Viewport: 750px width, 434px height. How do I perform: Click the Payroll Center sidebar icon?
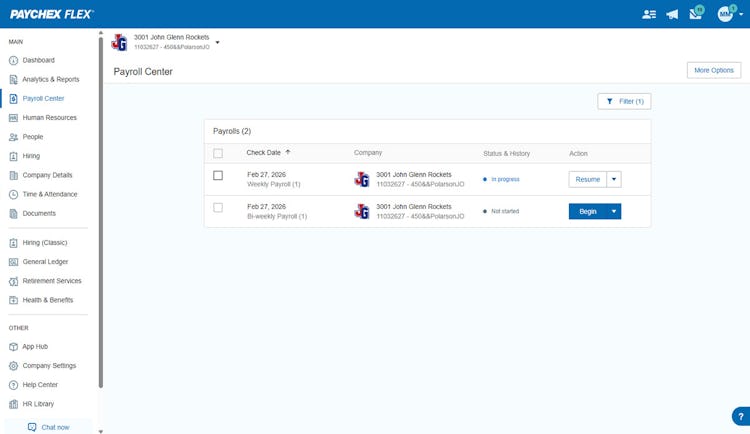pyautogui.click(x=13, y=99)
